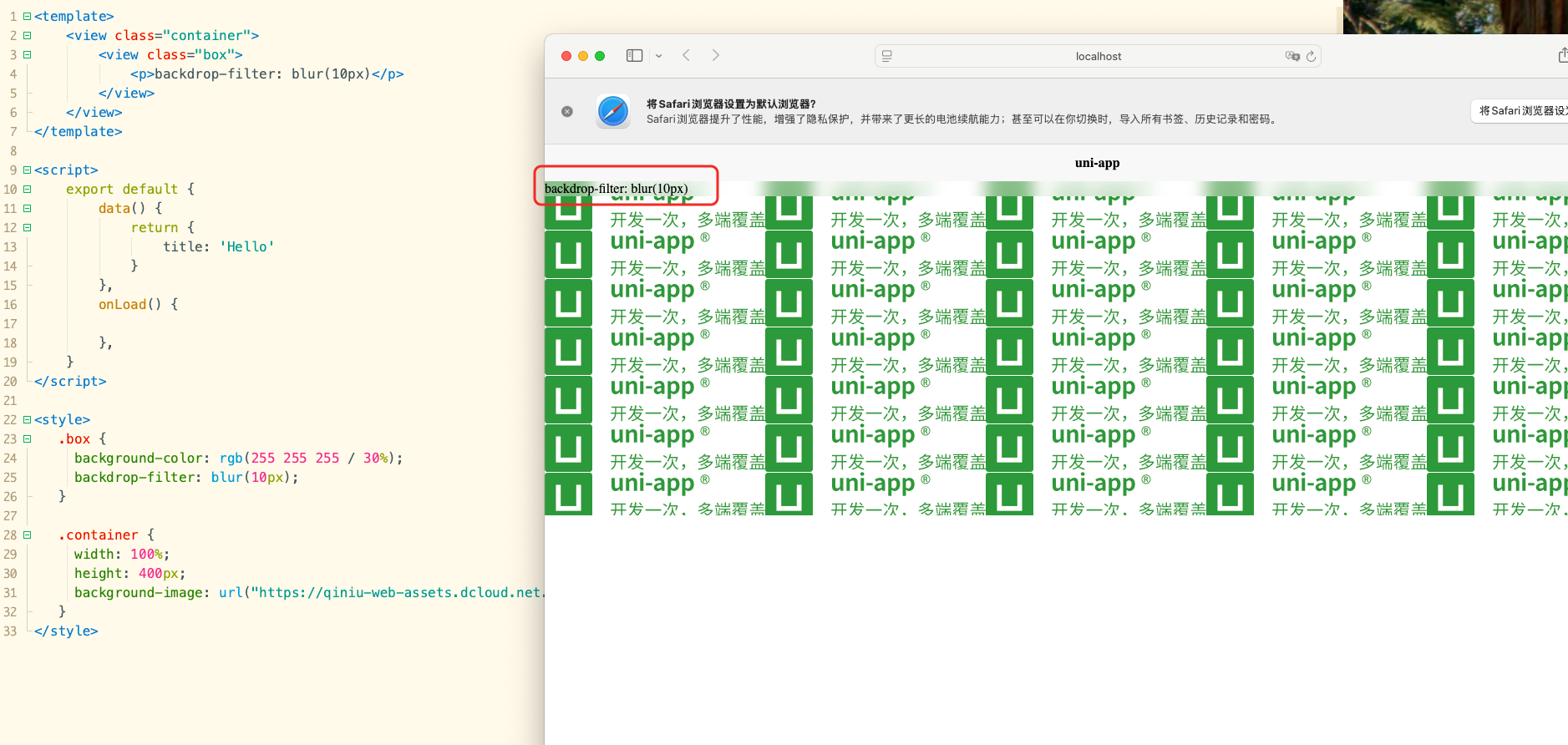
Task: Dismiss the default browser banner
Action: point(567,111)
